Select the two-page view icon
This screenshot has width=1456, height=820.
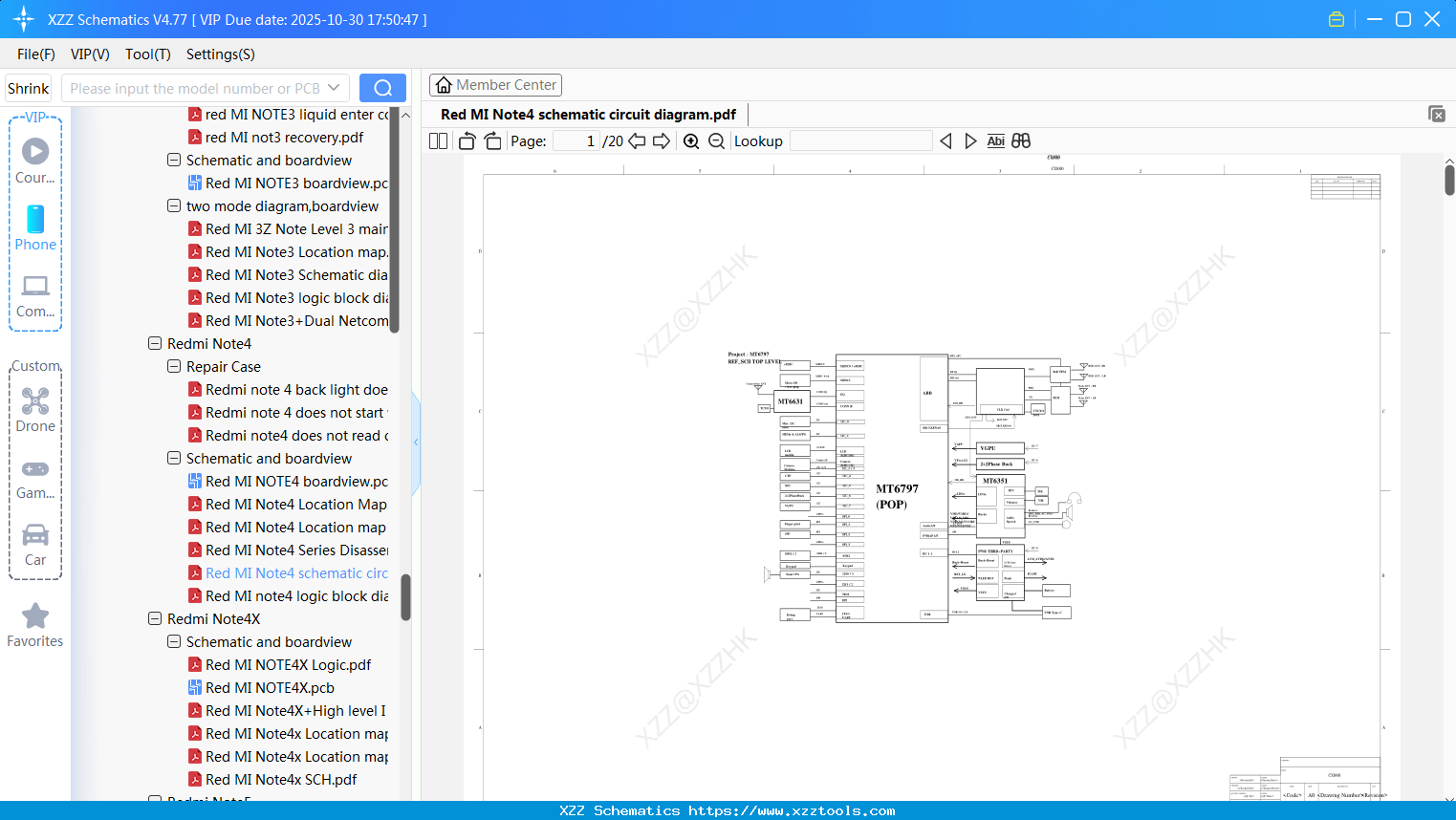437,140
